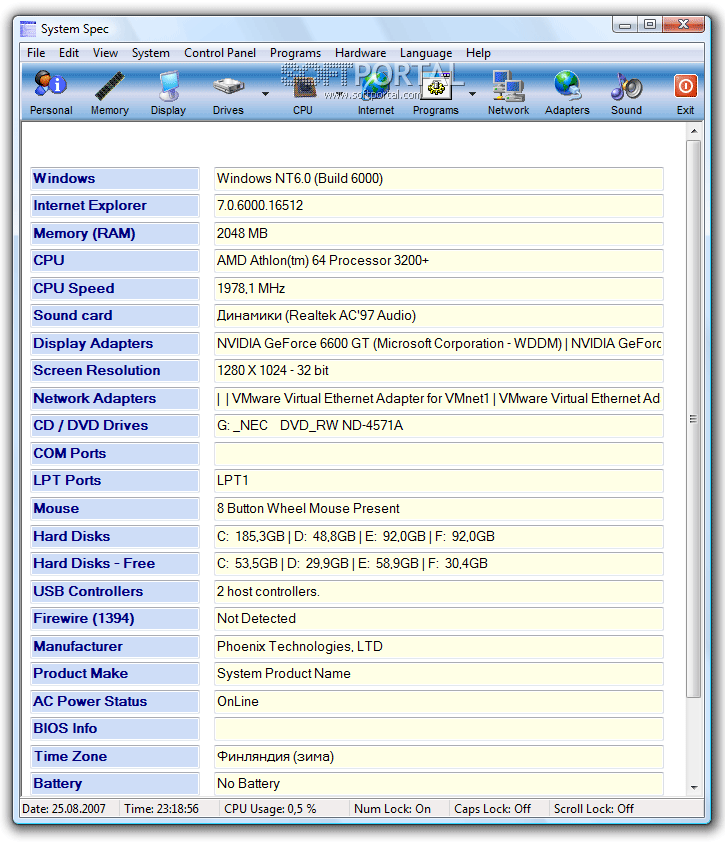Expand the Programs dropdown arrow

coord(472,93)
